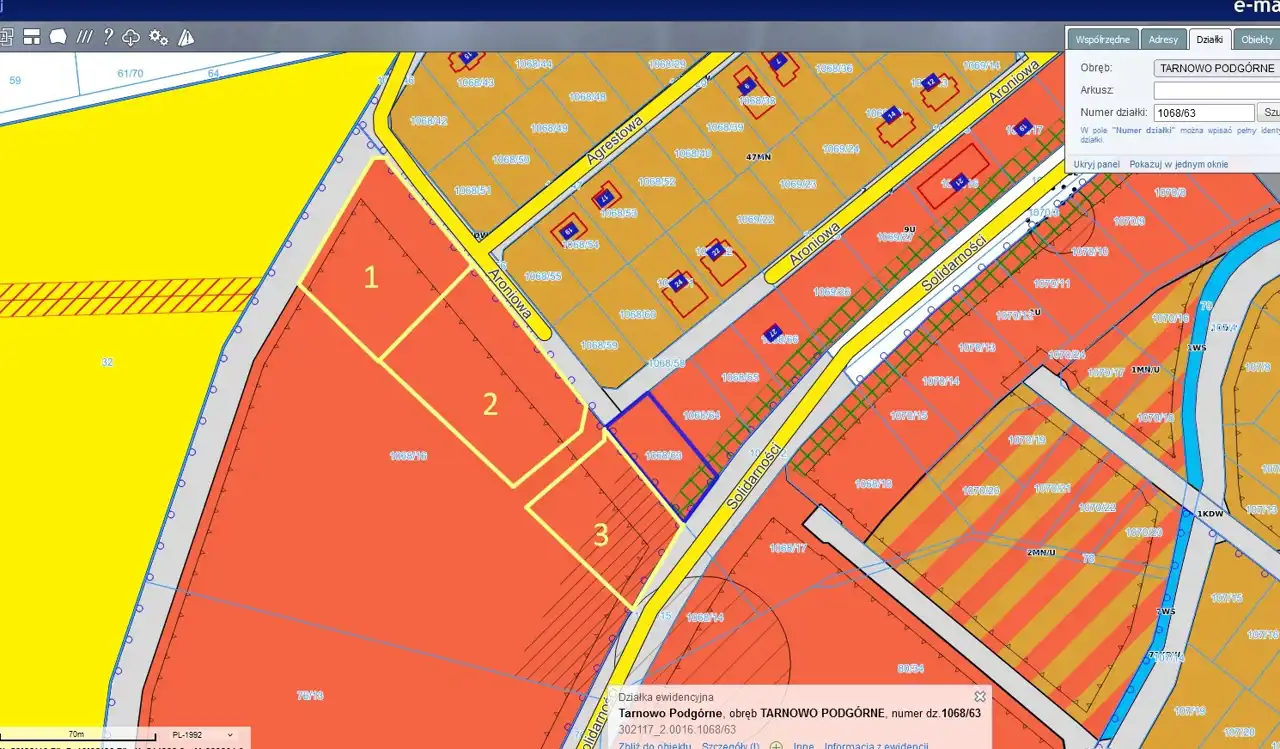This screenshot has height=749, width=1280.
Task: Click the Numer działki input field
Action: 1203,113
